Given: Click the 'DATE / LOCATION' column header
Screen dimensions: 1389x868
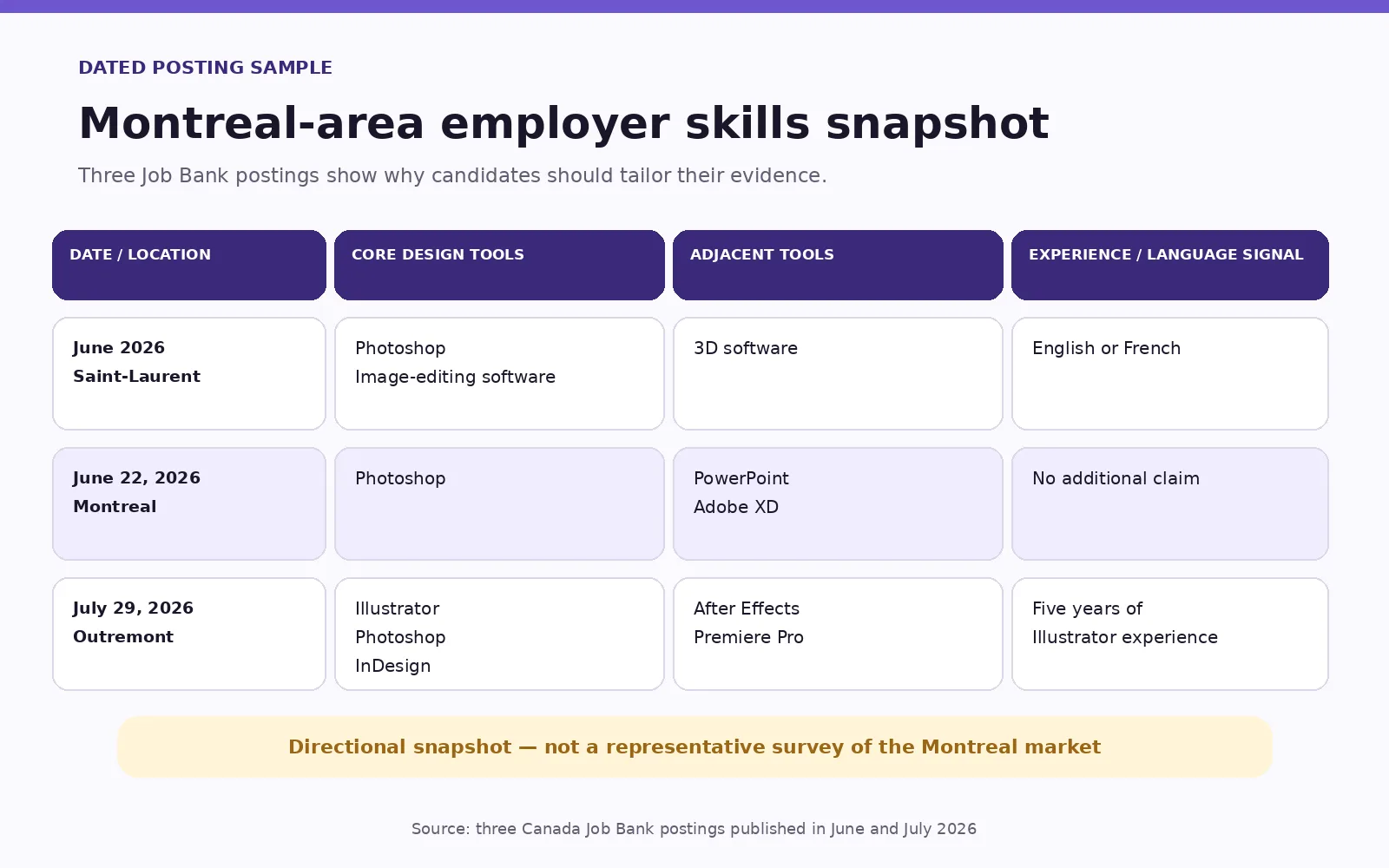Looking at the screenshot, I should tap(189, 265).
